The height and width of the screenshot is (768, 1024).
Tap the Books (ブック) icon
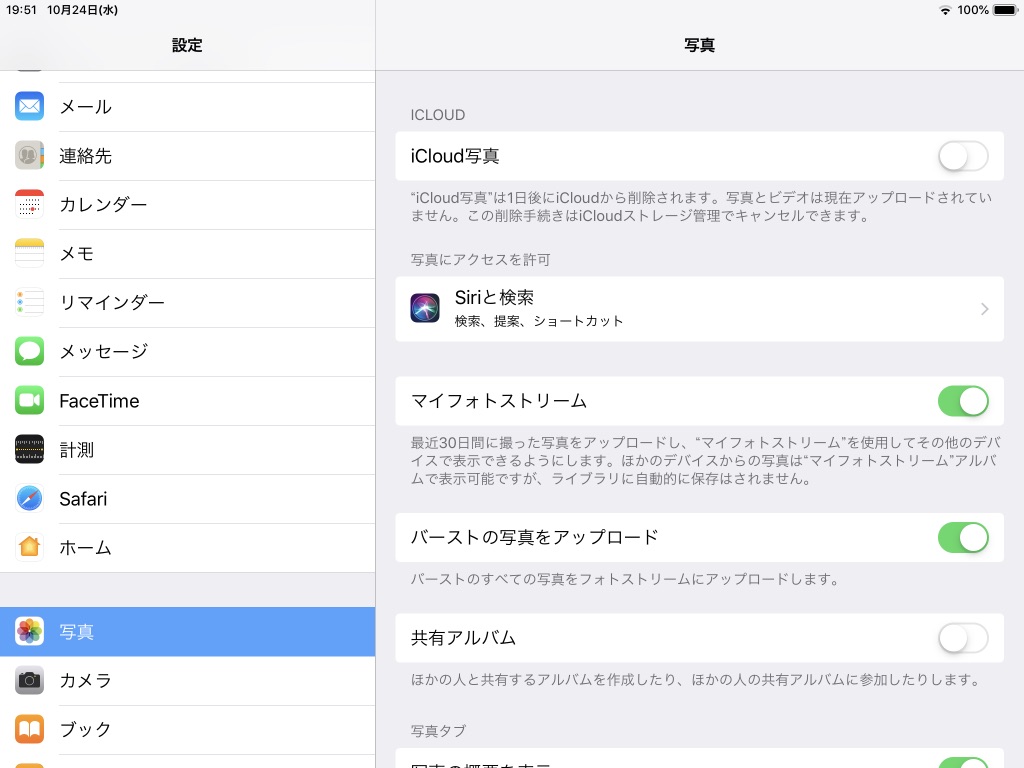pos(29,729)
